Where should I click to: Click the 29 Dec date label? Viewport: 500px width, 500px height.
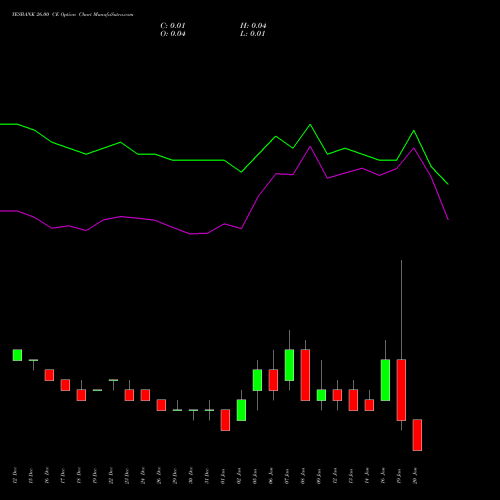click(x=175, y=476)
